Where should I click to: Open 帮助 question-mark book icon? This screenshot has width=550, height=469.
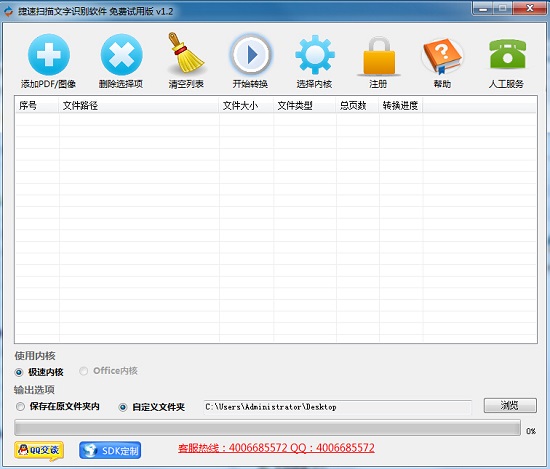click(x=442, y=56)
